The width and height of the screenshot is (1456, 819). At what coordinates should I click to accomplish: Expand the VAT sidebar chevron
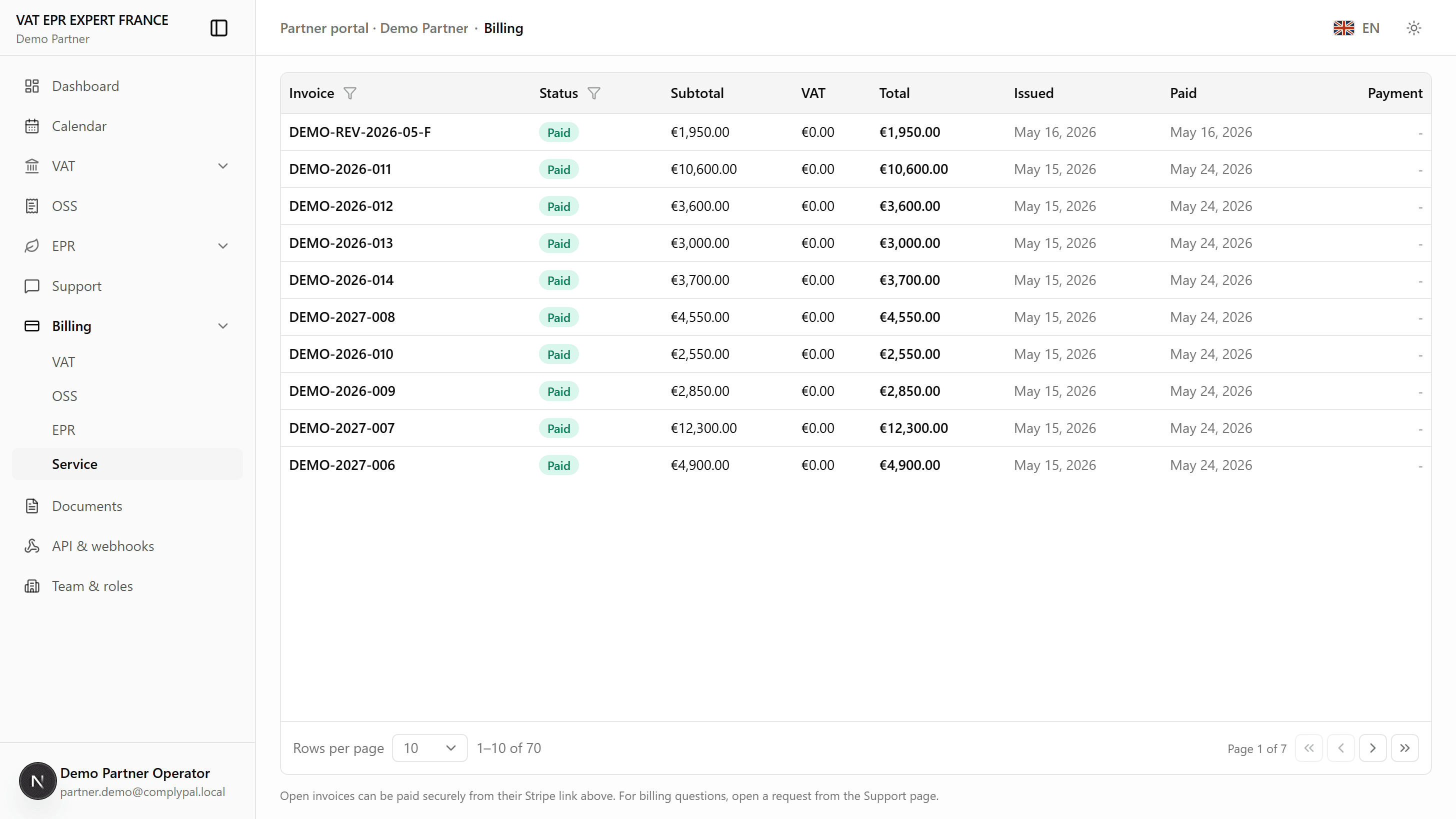222,166
